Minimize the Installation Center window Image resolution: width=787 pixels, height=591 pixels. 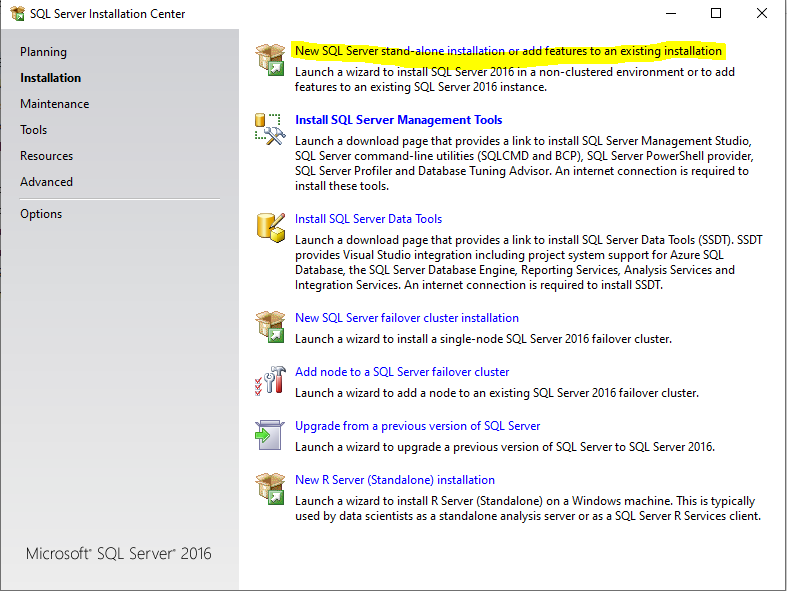[x=671, y=14]
